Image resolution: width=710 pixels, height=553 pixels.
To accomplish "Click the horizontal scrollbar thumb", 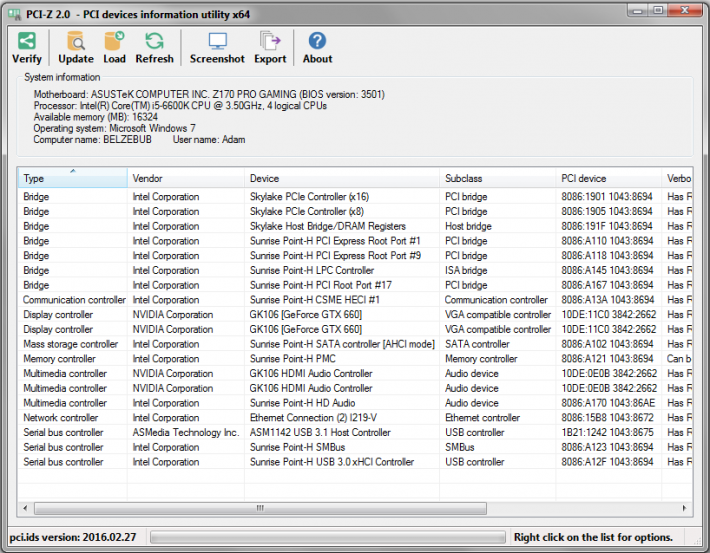I will coord(260,508).
